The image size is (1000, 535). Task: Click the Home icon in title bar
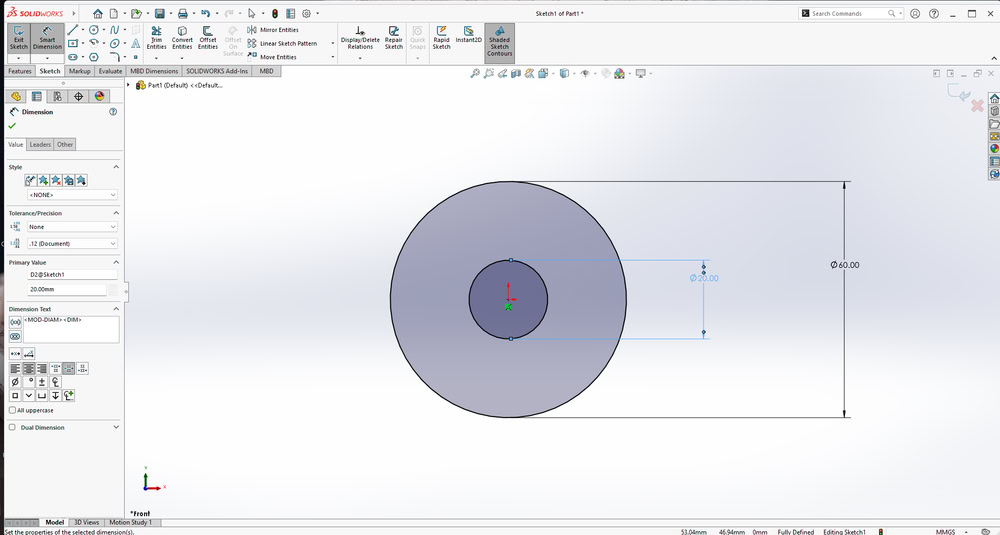point(98,13)
